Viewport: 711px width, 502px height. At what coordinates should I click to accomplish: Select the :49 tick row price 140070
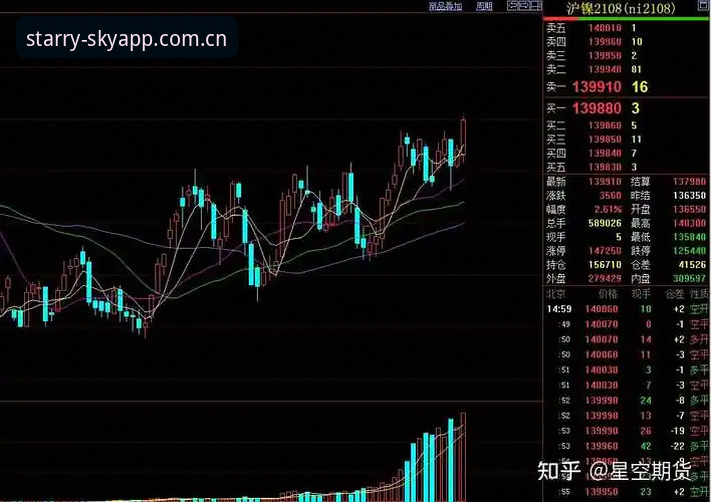coord(601,325)
